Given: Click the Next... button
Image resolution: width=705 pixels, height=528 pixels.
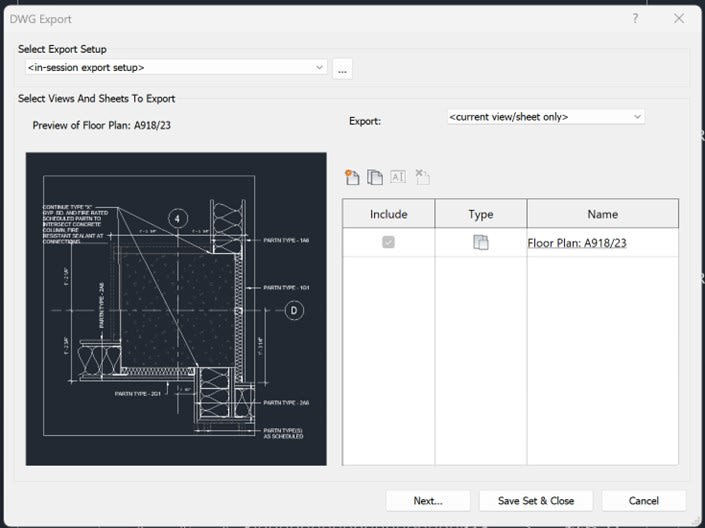Looking at the screenshot, I should coord(428,501).
